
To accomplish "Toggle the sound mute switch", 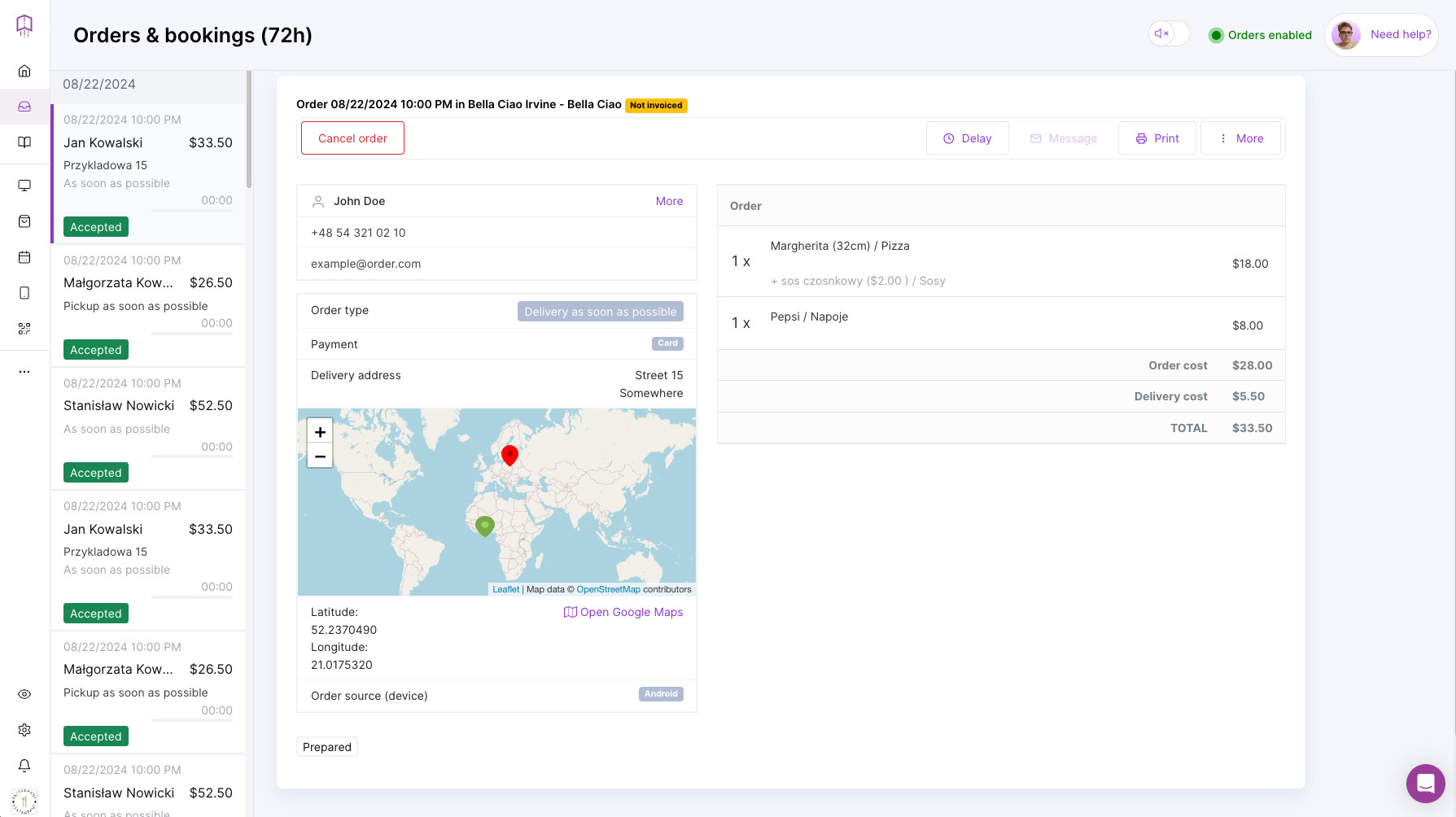I will [x=1169, y=34].
